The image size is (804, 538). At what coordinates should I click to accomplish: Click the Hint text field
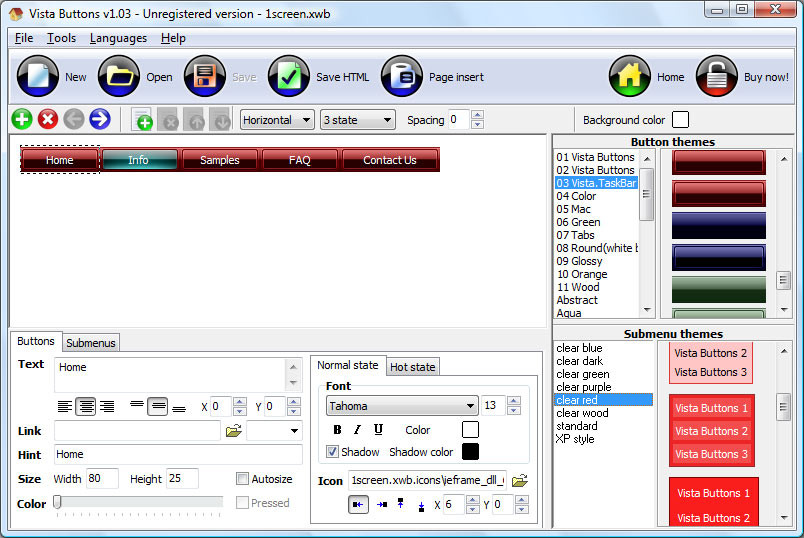point(178,454)
